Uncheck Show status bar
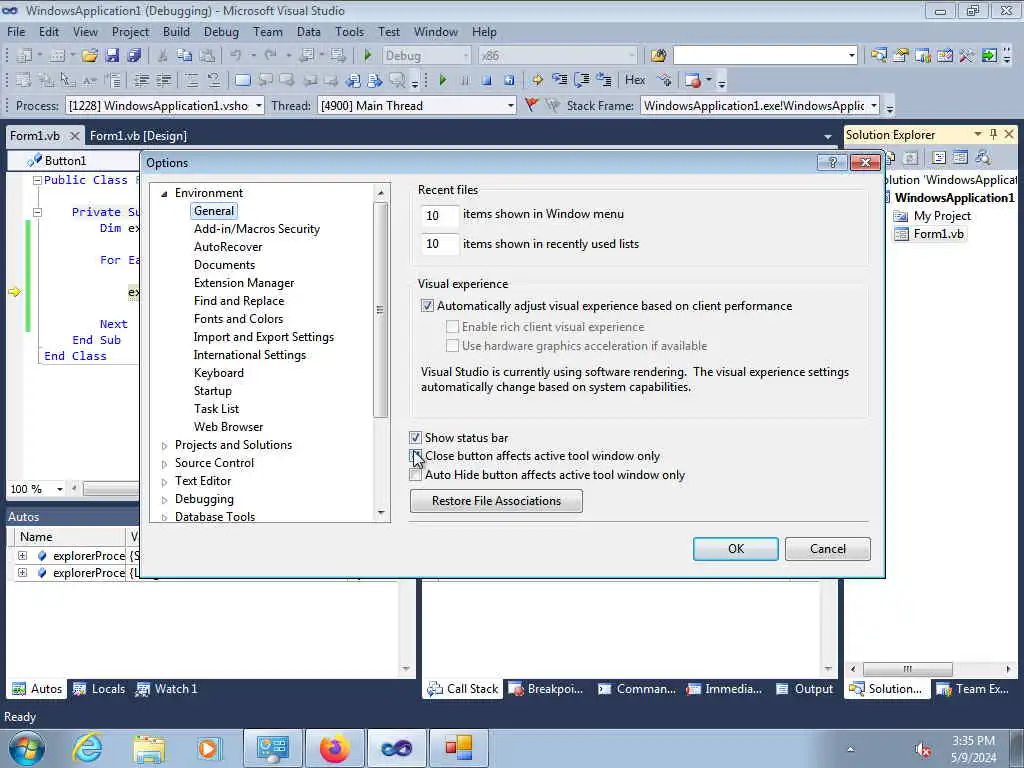Screen dimensions: 1024x768 point(415,438)
